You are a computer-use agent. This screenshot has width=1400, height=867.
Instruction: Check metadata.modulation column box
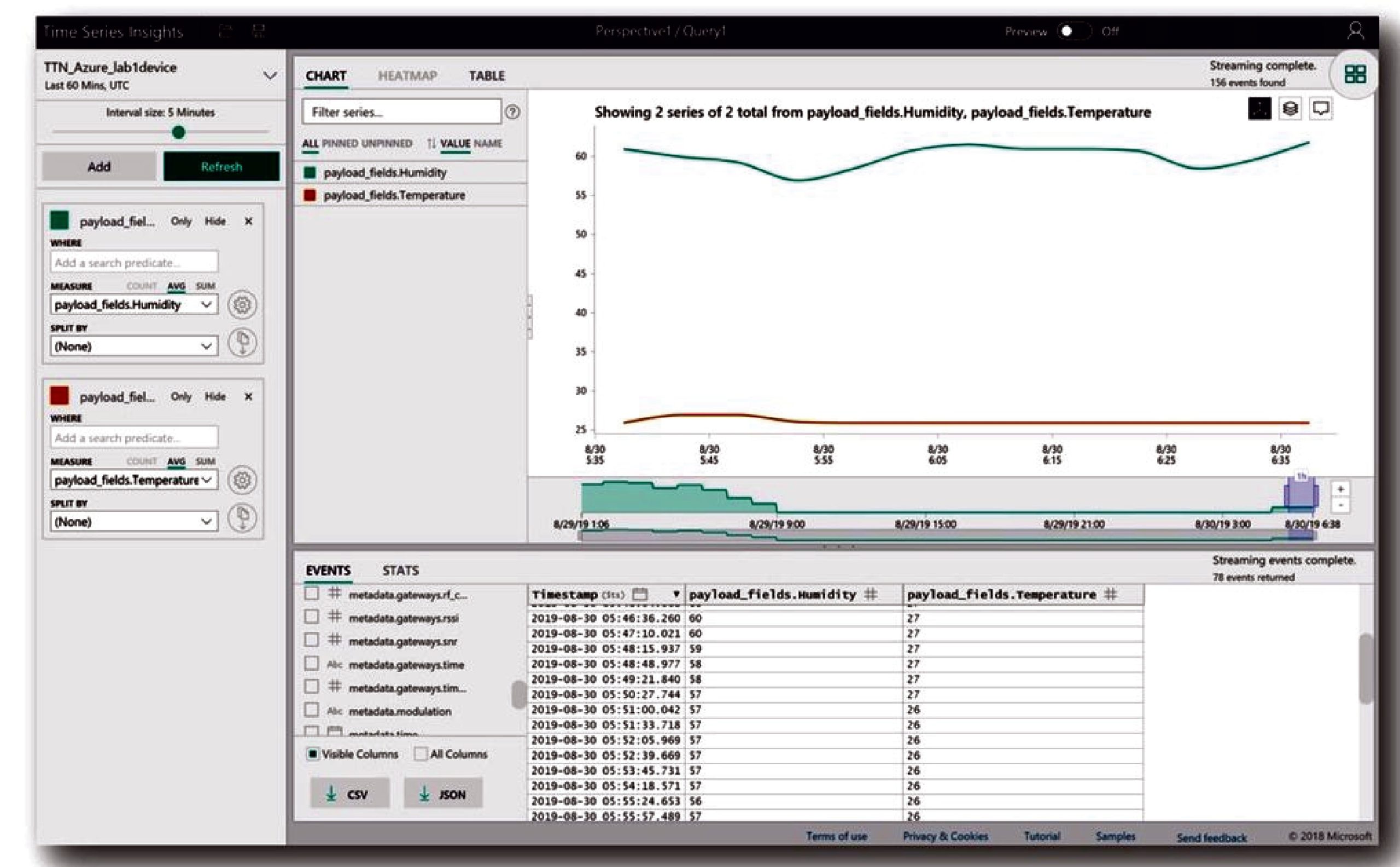point(311,711)
